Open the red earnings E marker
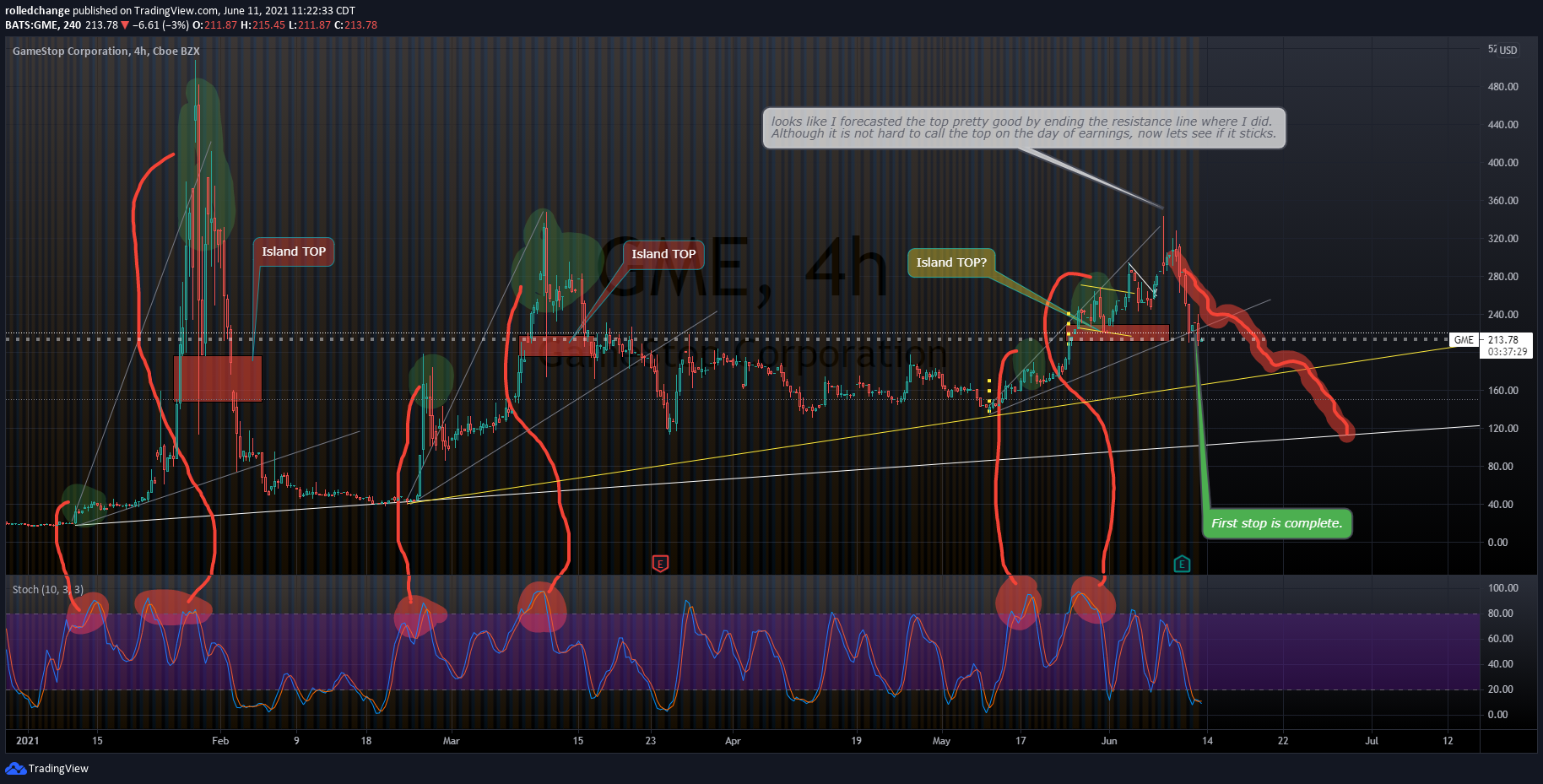Image resolution: width=1543 pixels, height=784 pixels. (x=660, y=564)
